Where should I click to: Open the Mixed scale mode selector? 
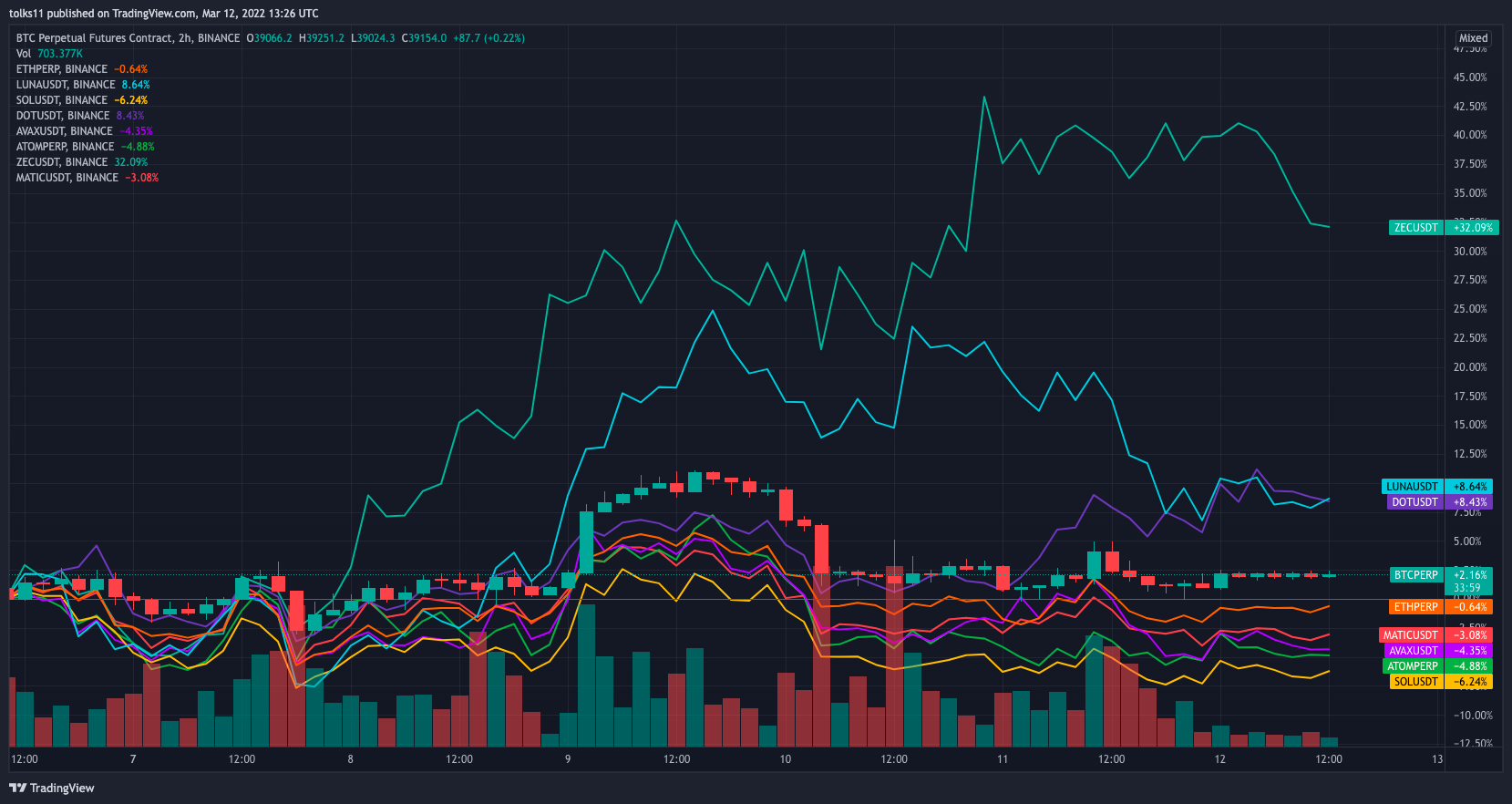(x=1473, y=38)
